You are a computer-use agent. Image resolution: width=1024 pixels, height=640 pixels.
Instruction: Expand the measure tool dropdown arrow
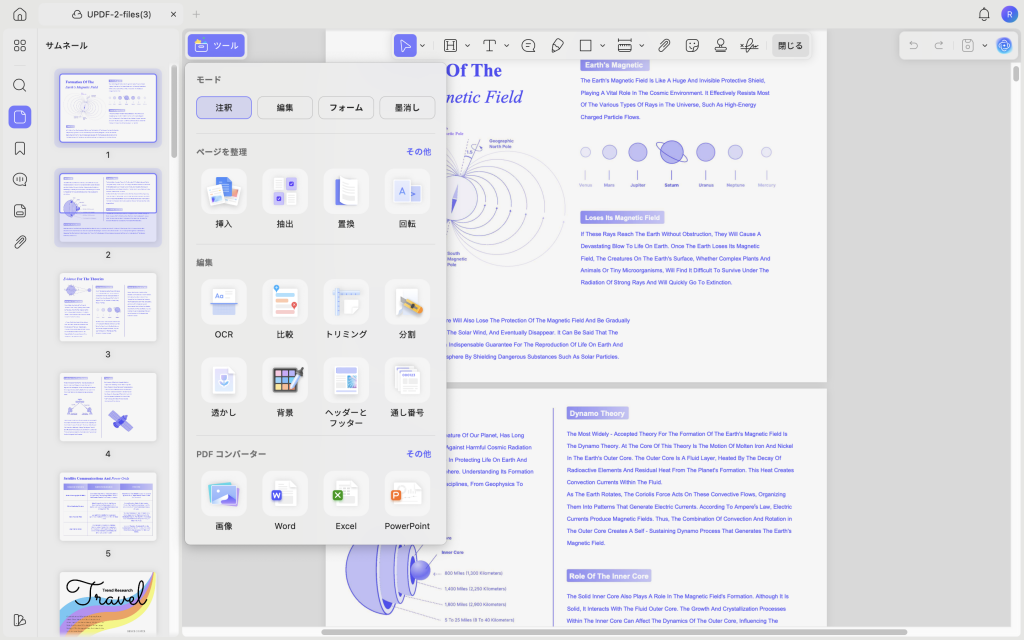coord(642,46)
